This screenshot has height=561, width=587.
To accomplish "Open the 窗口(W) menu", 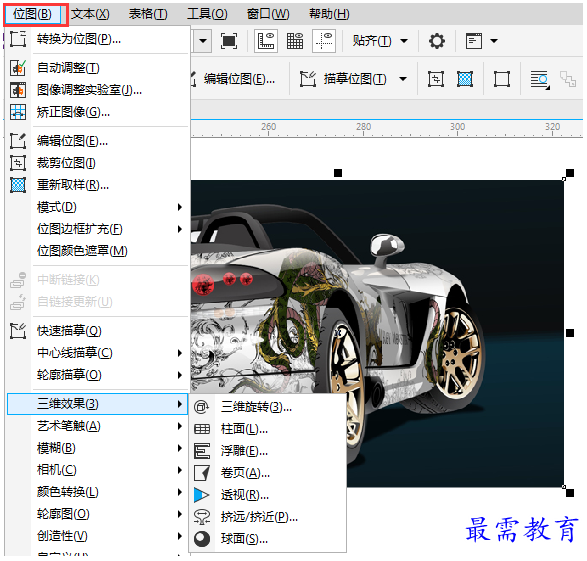I will click(x=268, y=14).
